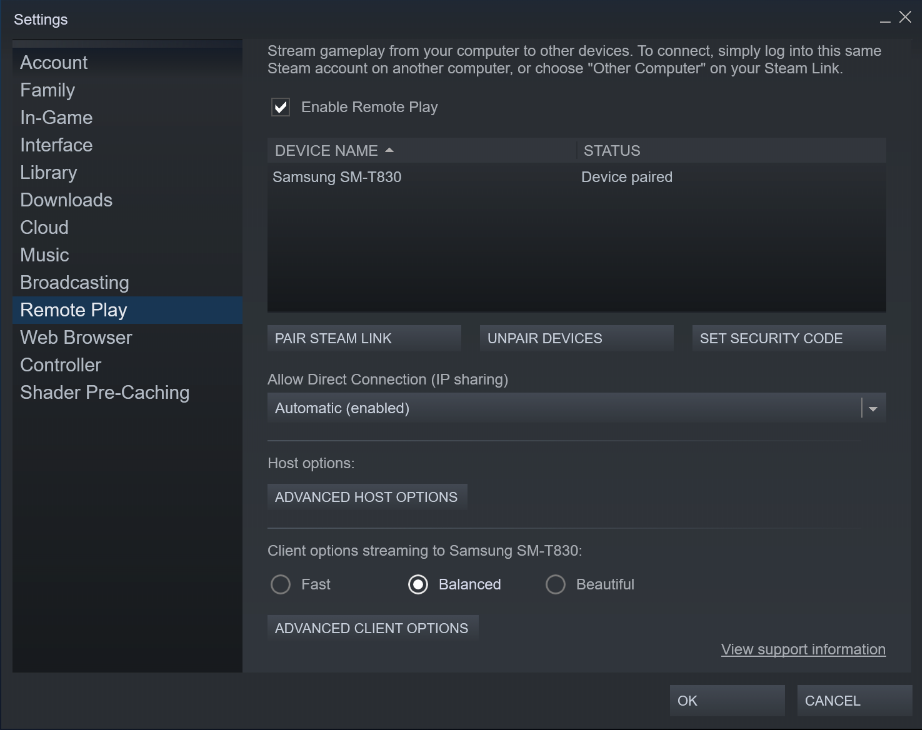Image resolution: width=922 pixels, height=730 pixels.
Task: Switch to the Account settings section
Action: click(54, 62)
